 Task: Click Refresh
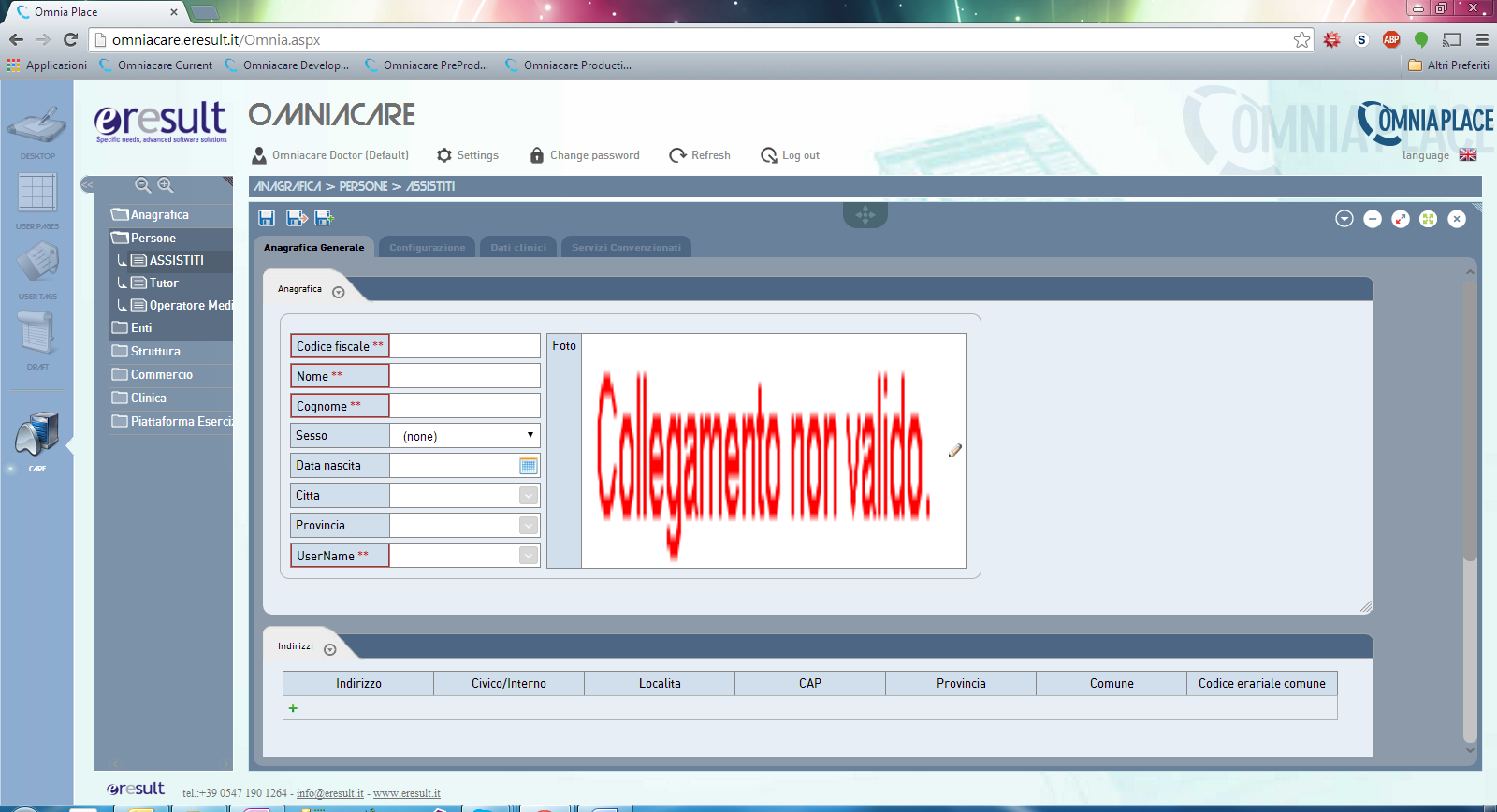(x=700, y=155)
